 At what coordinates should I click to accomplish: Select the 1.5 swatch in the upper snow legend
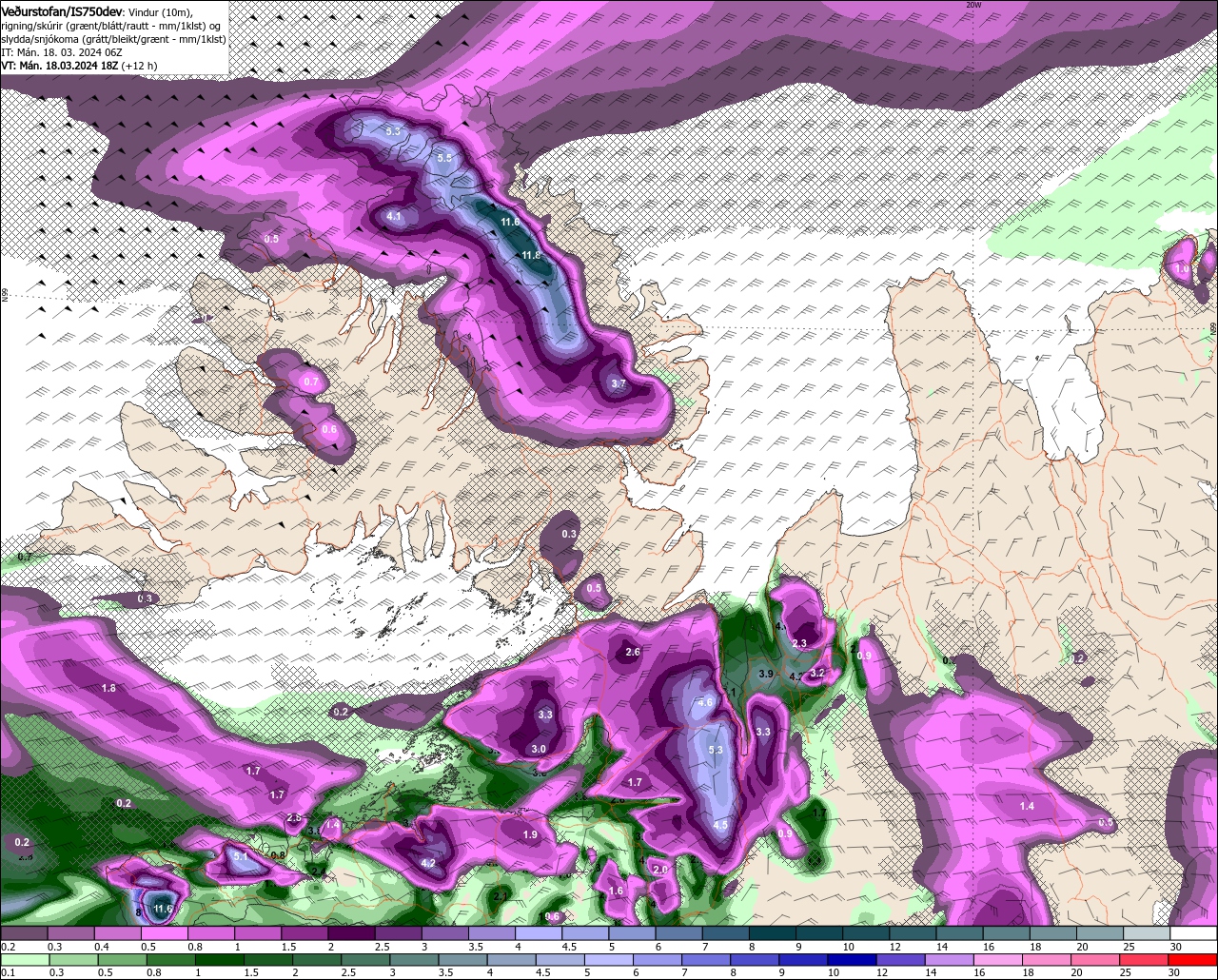click(304, 933)
